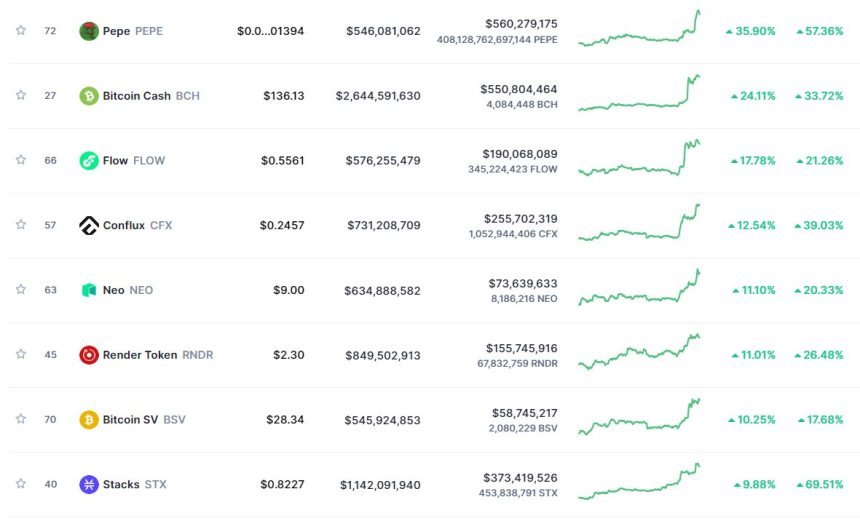Add Flow to watchlist with star
This screenshot has width=860, height=521.
pos(21,160)
